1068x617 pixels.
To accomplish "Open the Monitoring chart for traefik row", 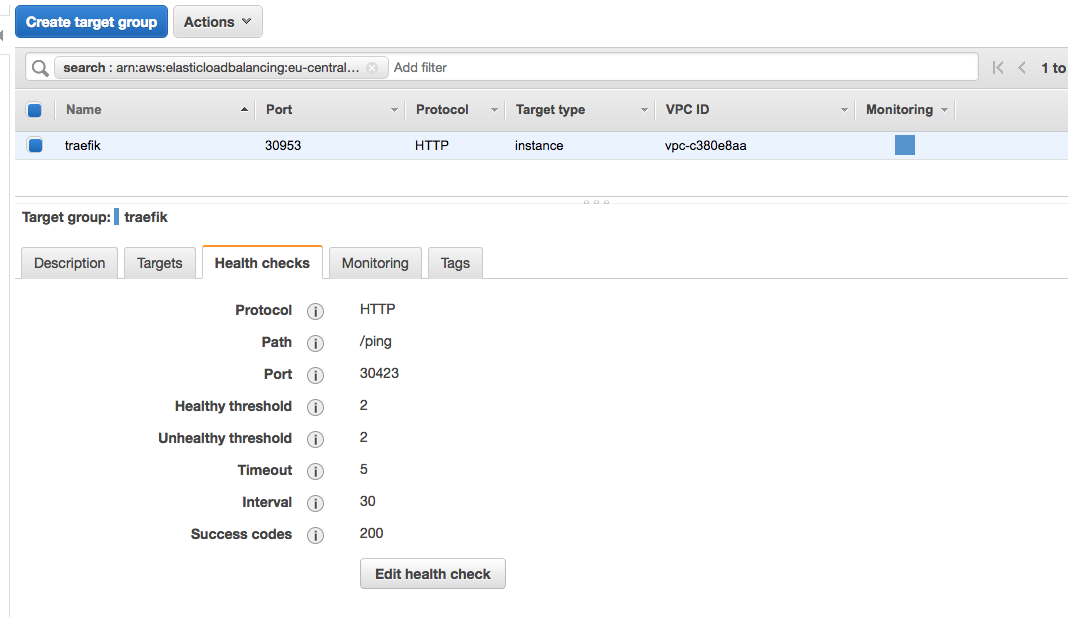I will click(904, 145).
